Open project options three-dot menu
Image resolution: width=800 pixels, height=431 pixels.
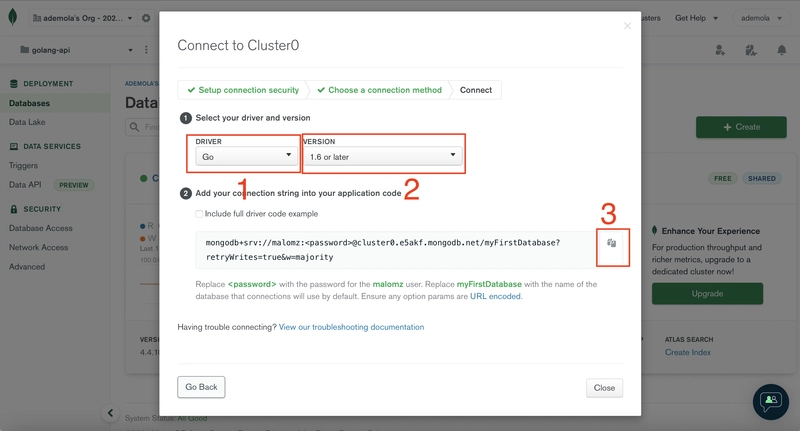(x=146, y=50)
